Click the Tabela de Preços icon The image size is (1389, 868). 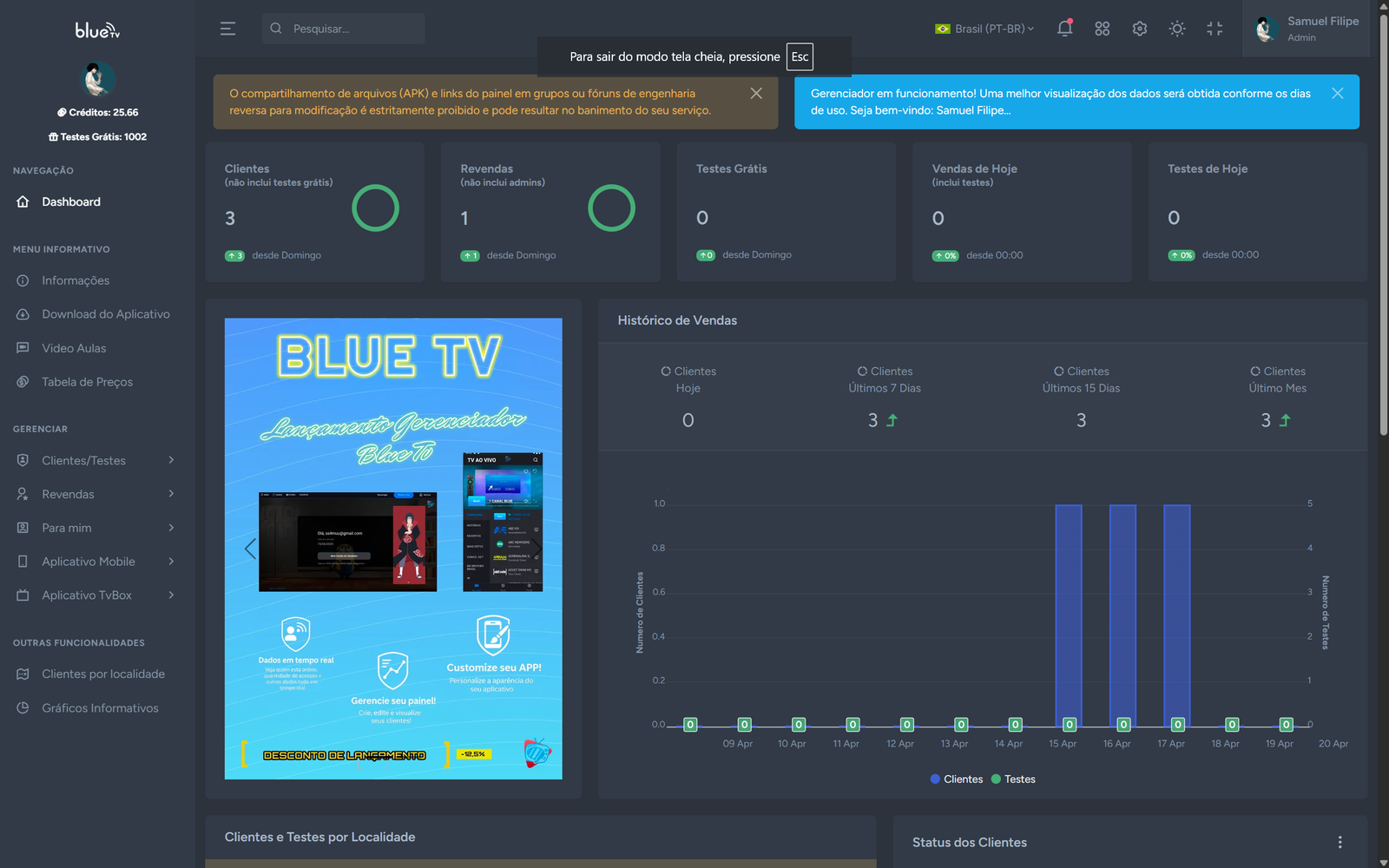click(x=23, y=382)
